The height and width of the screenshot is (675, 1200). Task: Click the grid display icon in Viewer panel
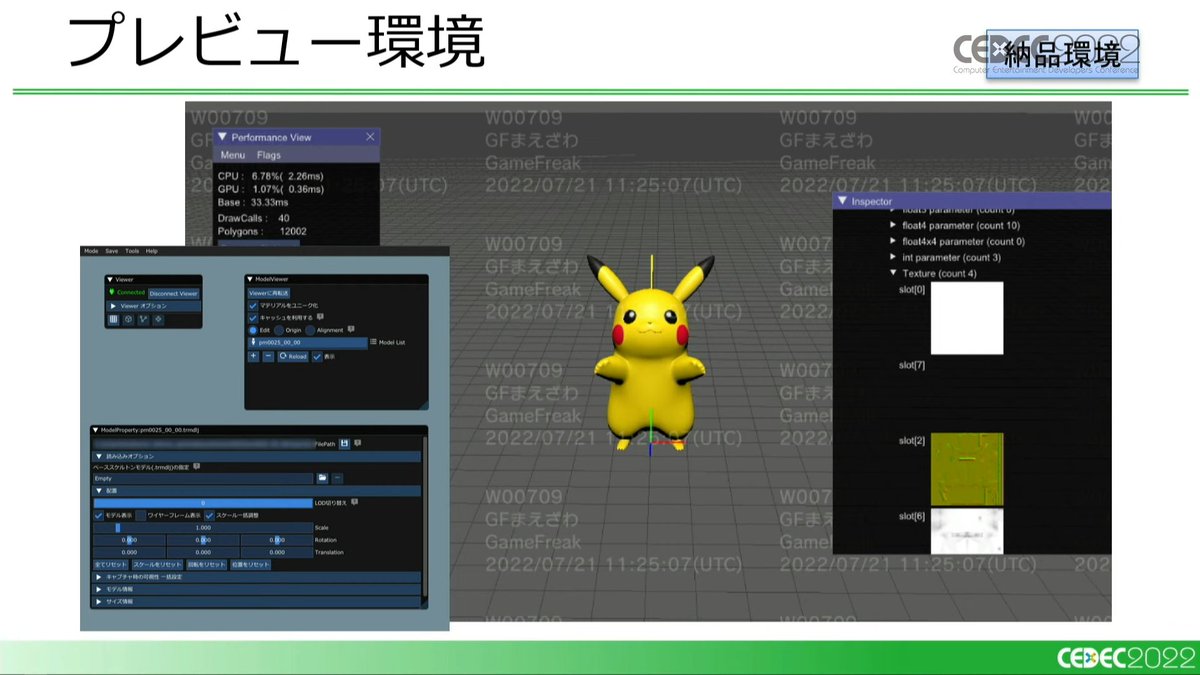click(113, 319)
